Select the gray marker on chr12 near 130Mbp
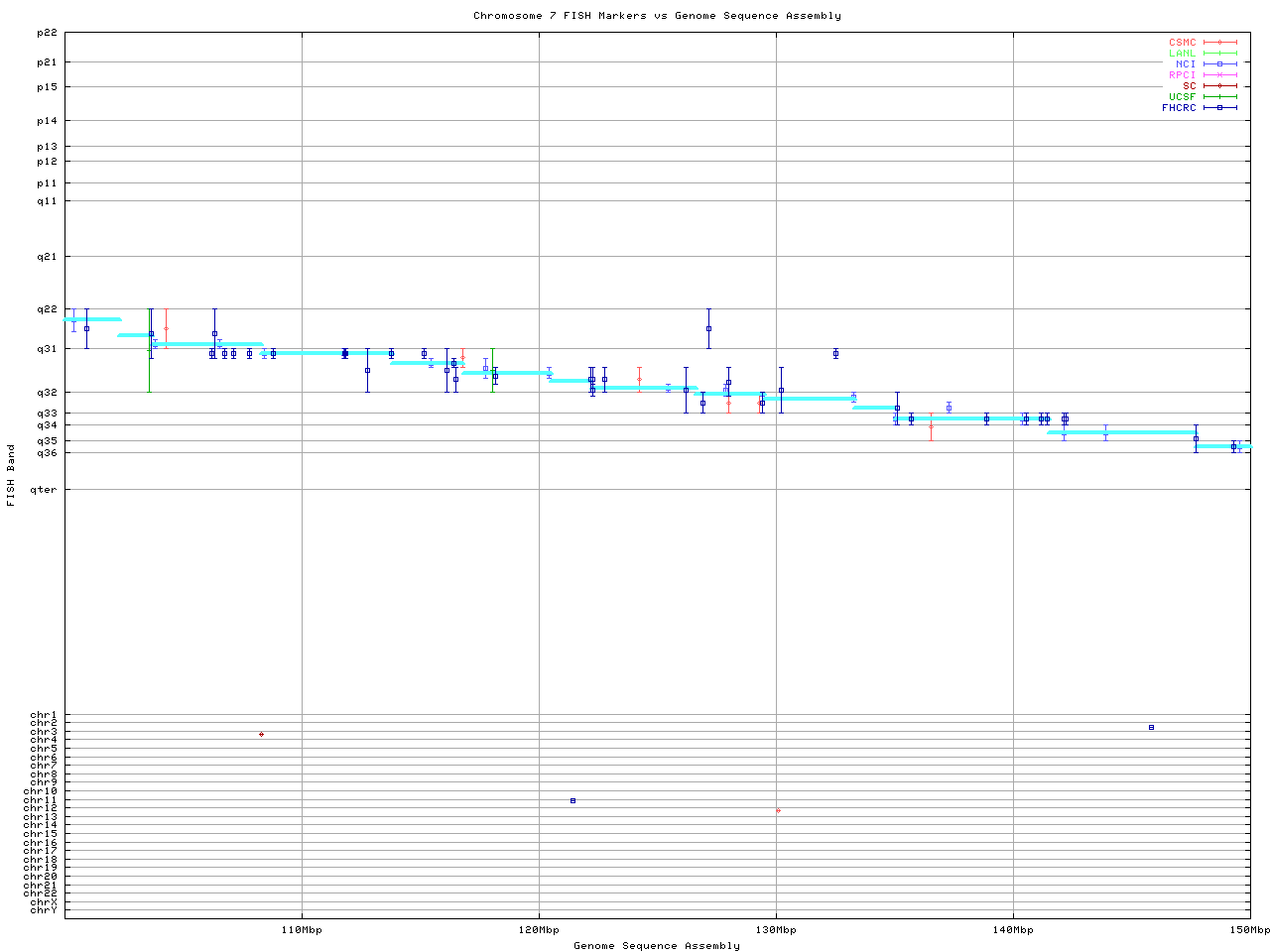 tap(778, 810)
